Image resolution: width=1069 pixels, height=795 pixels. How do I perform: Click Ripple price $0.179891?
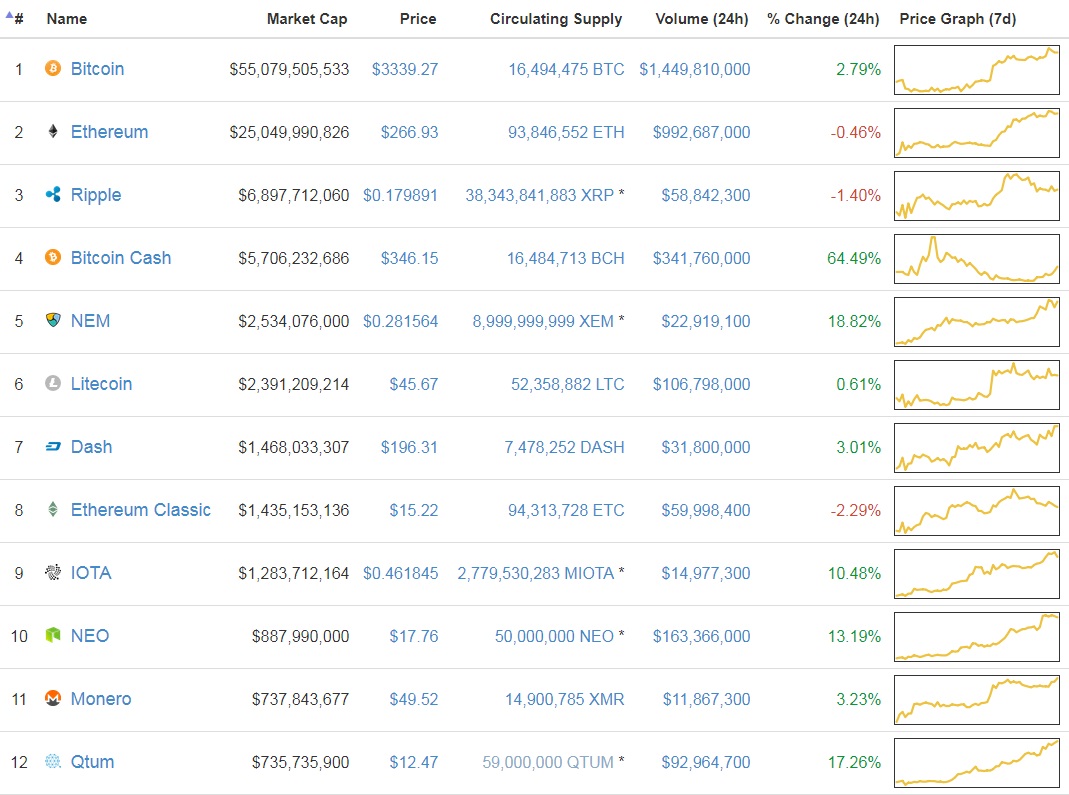pyautogui.click(x=400, y=196)
